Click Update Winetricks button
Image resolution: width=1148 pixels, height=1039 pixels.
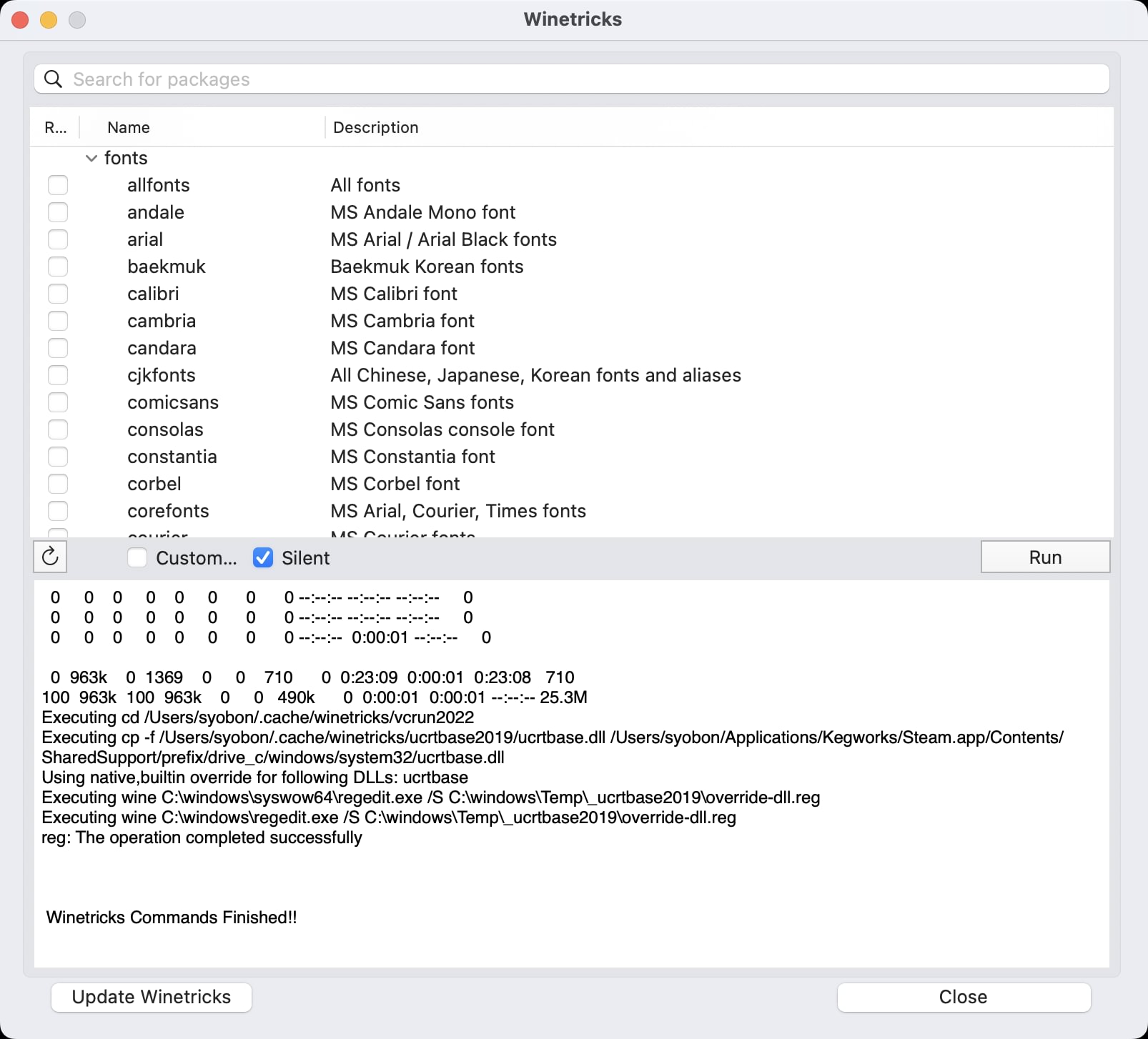[152, 997]
